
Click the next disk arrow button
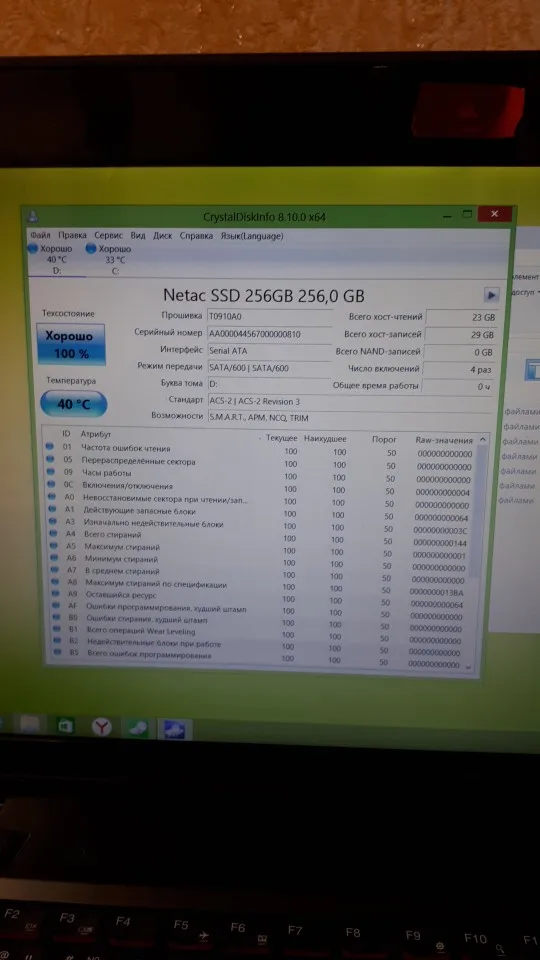click(x=491, y=295)
